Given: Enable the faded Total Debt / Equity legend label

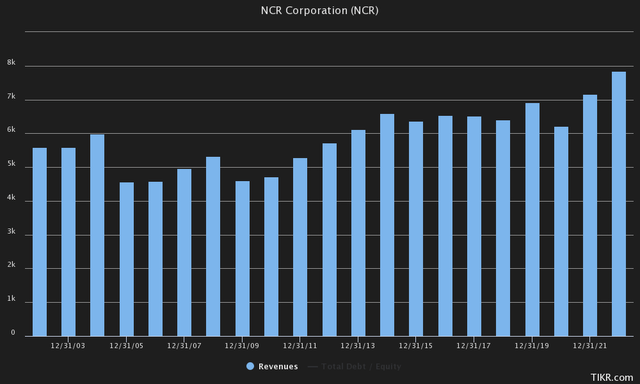Looking at the screenshot, I should [x=361, y=366].
